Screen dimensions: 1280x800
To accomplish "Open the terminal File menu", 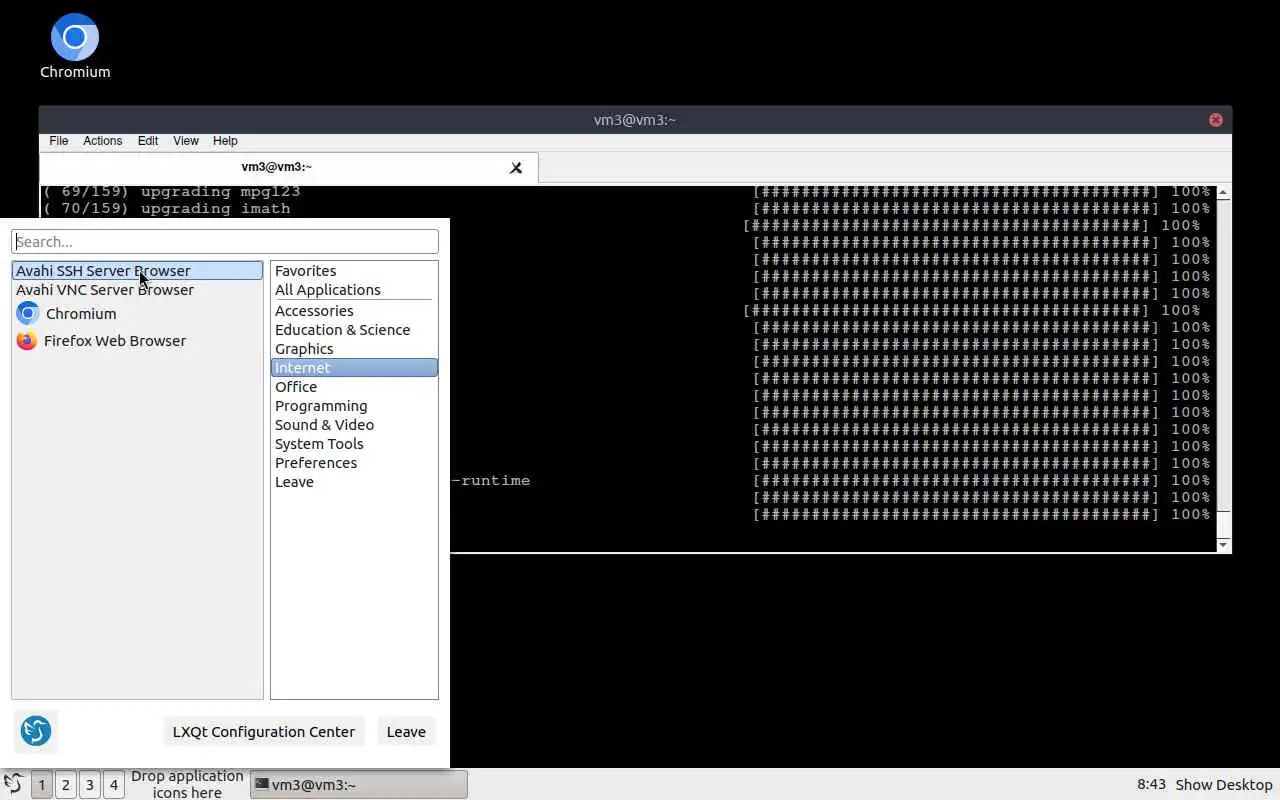I will pyautogui.click(x=59, y=141).
